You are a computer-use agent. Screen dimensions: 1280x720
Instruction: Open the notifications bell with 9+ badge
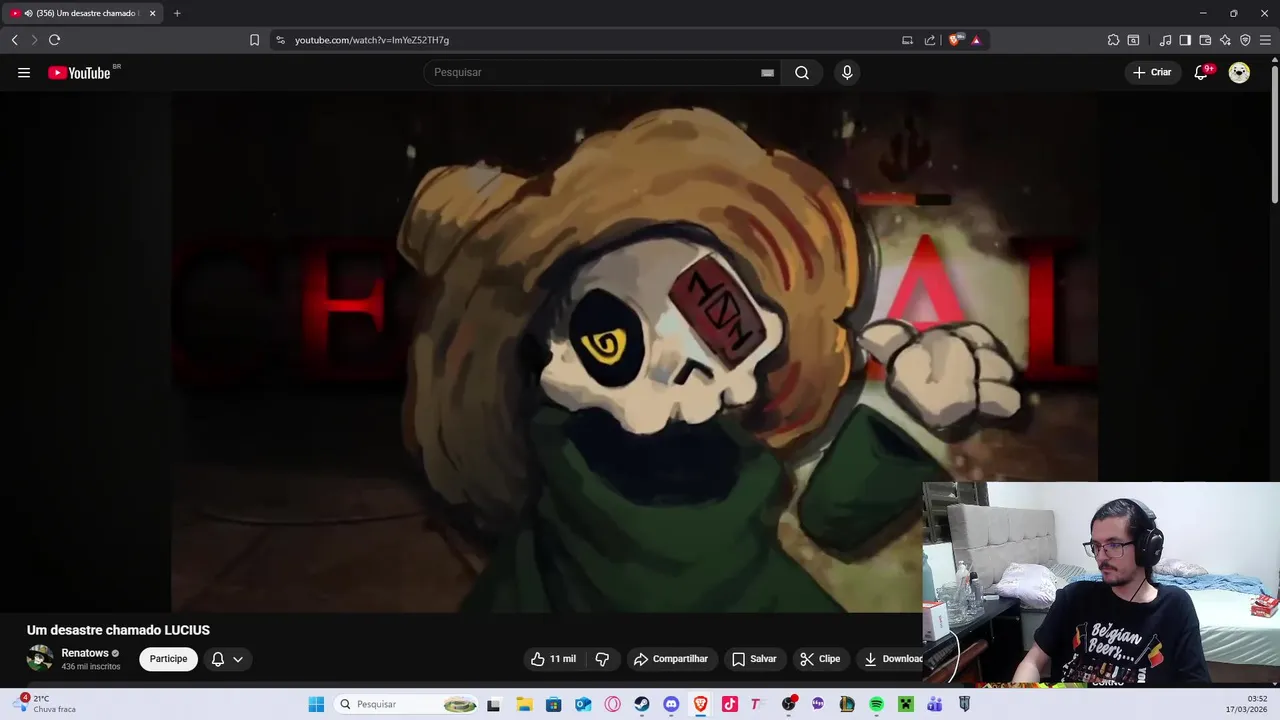[1201, 72]
